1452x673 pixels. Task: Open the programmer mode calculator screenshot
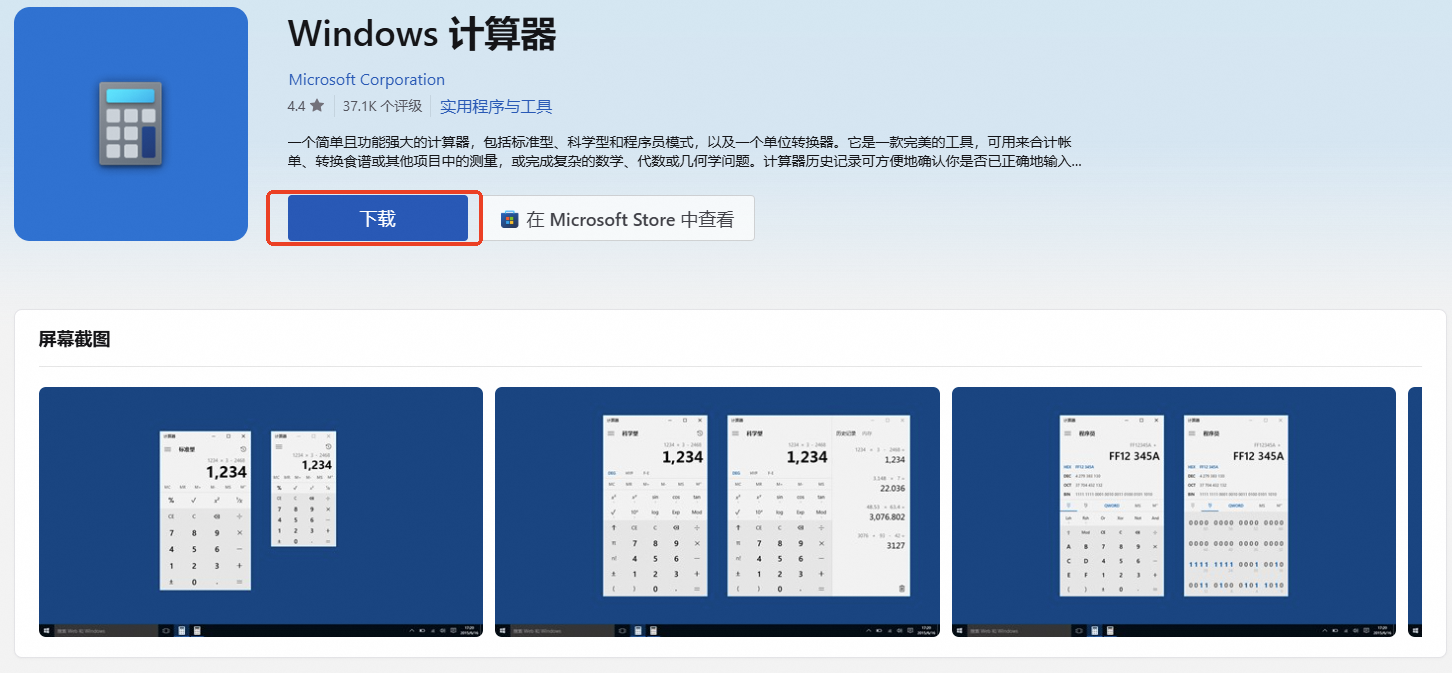point(1174,512)
